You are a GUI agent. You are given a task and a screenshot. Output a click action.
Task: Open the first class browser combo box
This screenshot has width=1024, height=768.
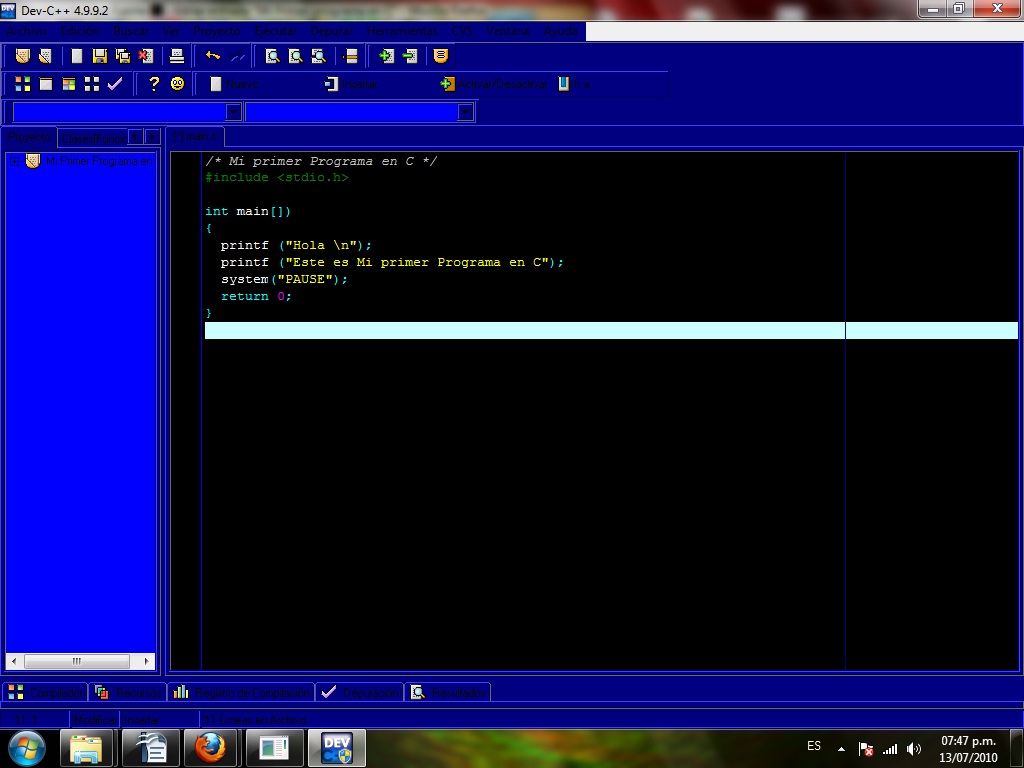[127, 112]
